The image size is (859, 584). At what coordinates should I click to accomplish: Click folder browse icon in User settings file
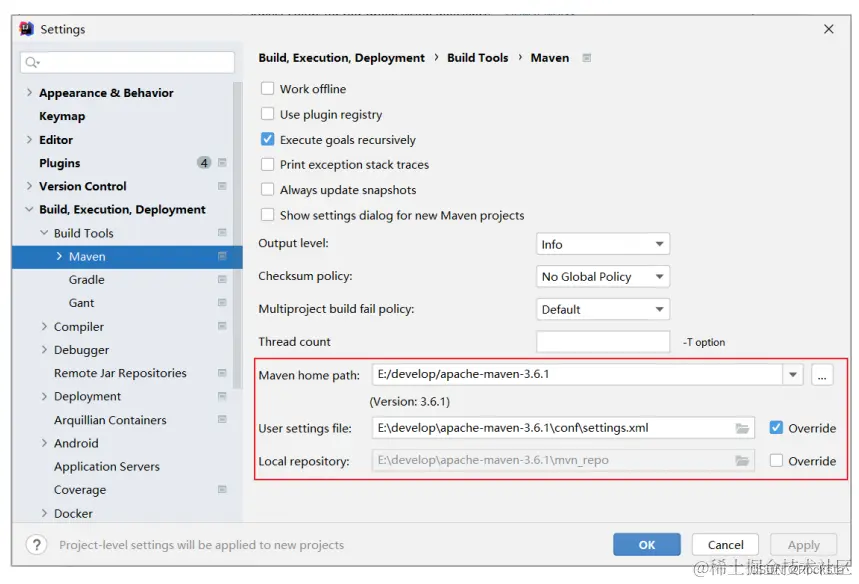742,428
